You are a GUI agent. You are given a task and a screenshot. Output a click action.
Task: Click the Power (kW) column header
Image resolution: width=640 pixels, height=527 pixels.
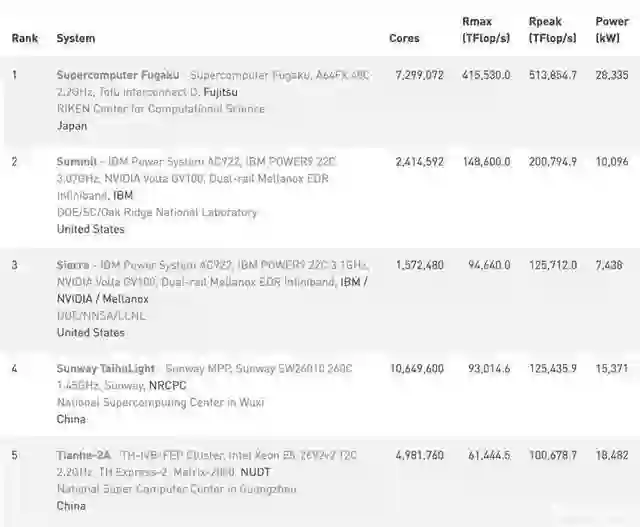(612, 30)
